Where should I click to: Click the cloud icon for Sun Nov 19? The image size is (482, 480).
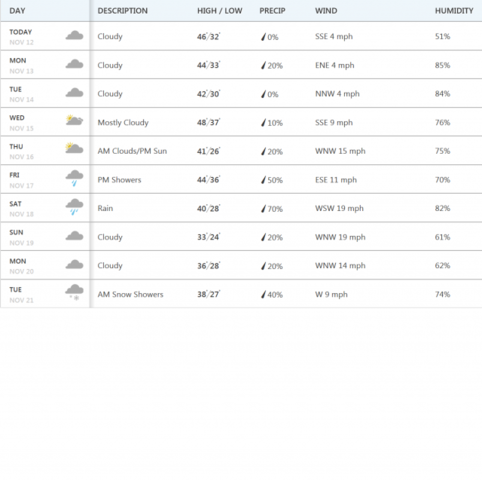[x=74, y=236]
